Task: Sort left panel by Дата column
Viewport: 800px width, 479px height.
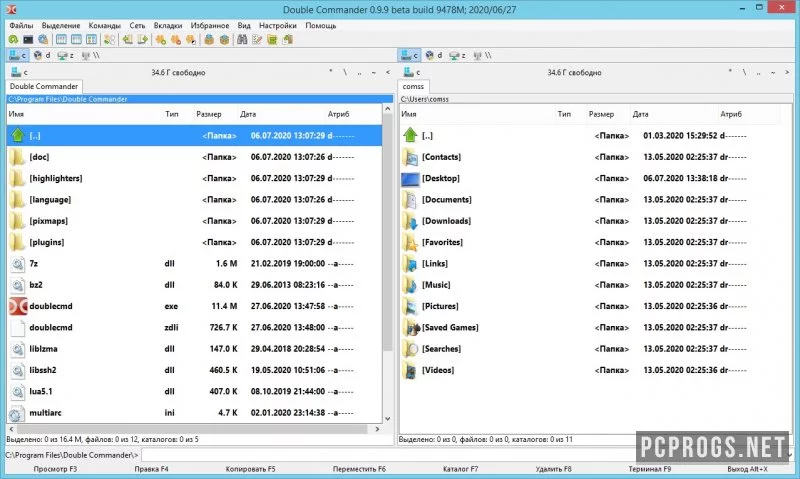Action: tap(248, 114)
